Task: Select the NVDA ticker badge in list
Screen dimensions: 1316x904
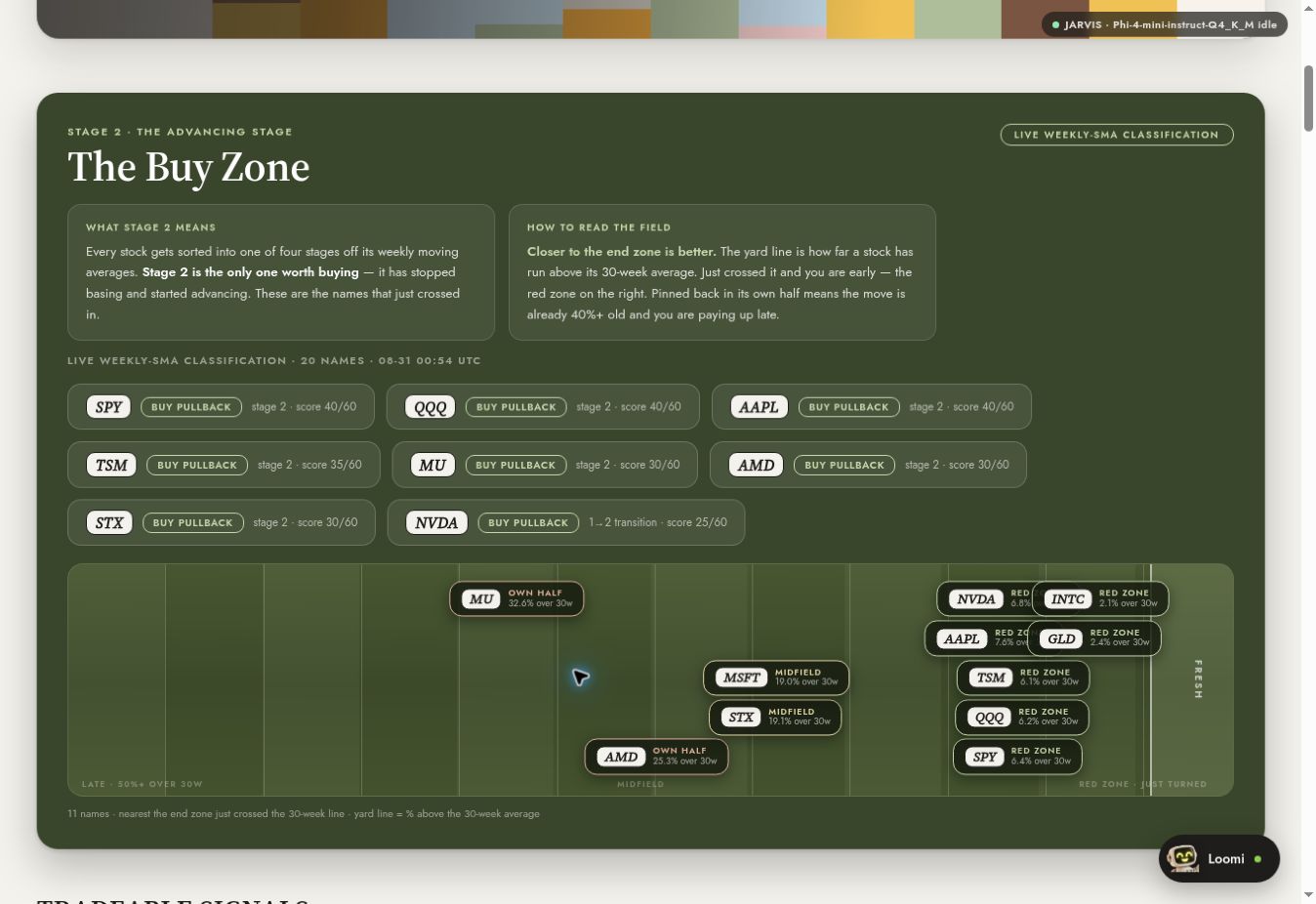Action: (x=436, y=522)
